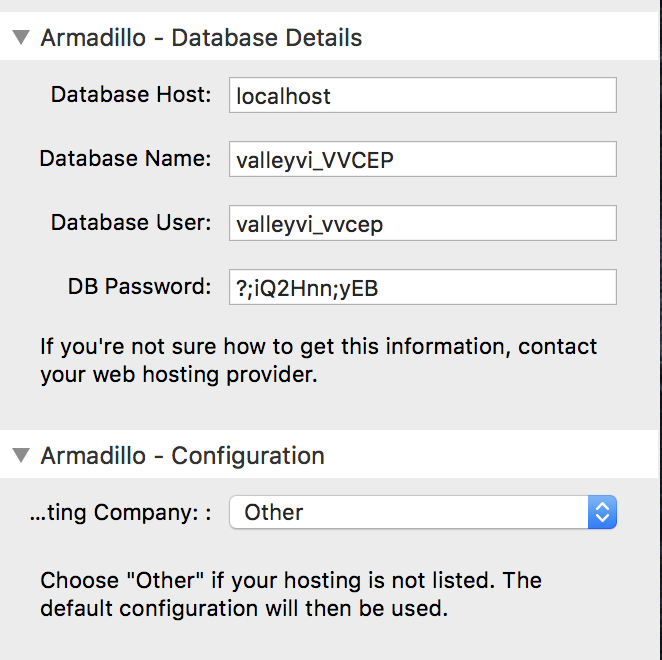Viewport: 662px width, 660px height.
Task: Click the truncated '...ting Company:' label
Action: [121, 513]
